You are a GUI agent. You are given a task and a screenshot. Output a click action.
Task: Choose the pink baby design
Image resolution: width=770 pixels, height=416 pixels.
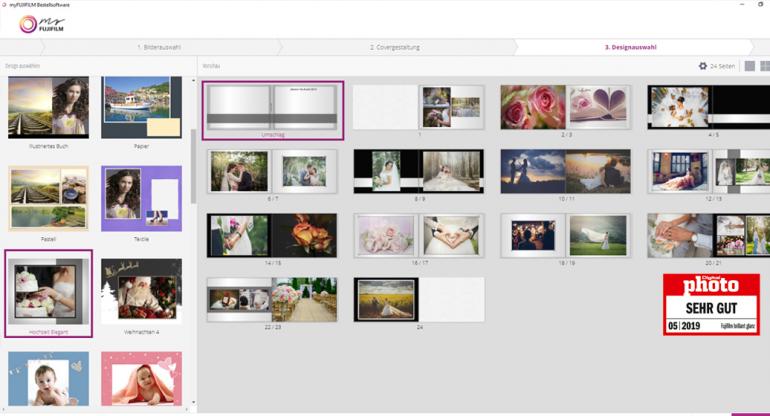141,379
